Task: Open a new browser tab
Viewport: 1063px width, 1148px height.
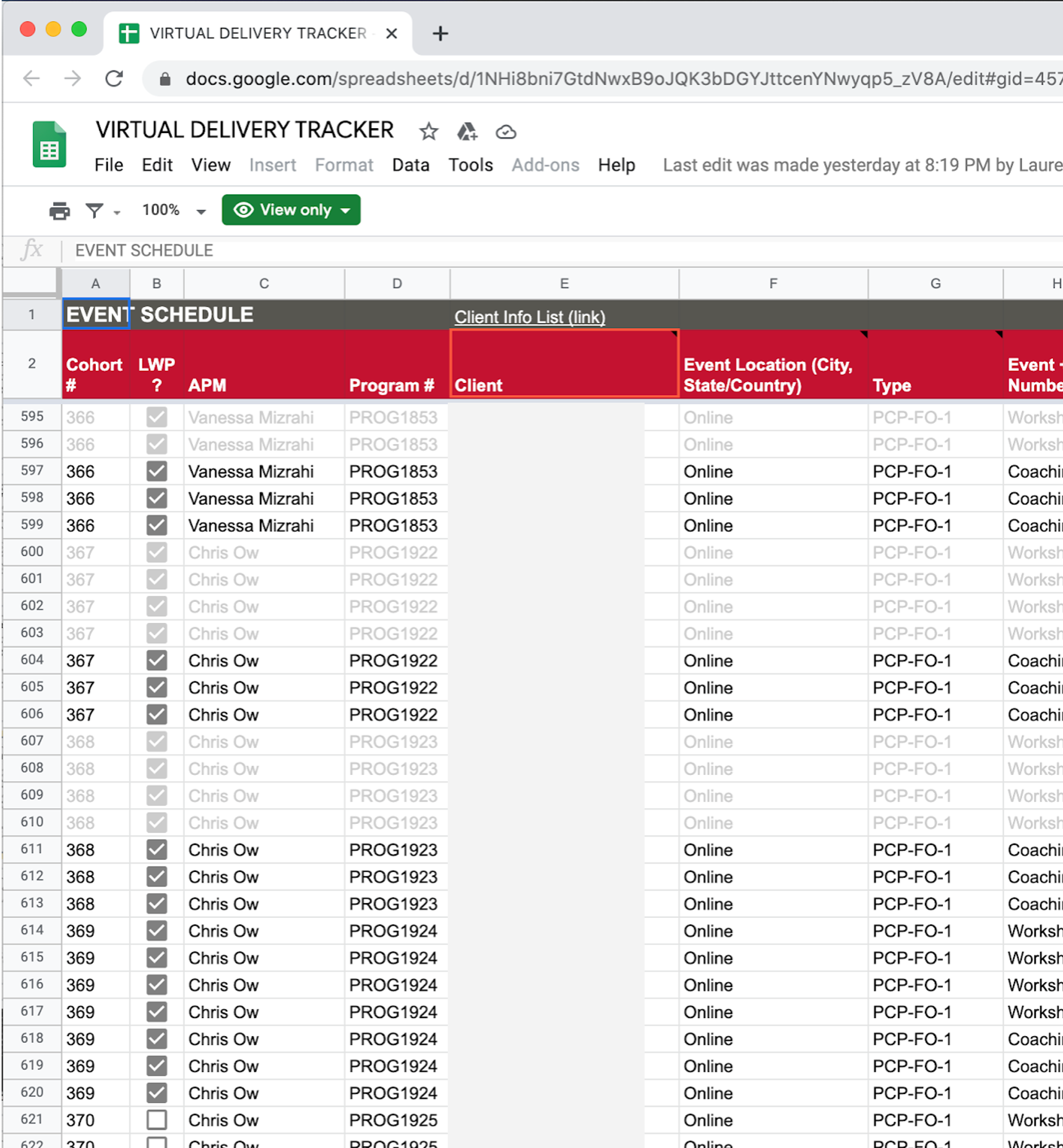Action: [440, 33]
